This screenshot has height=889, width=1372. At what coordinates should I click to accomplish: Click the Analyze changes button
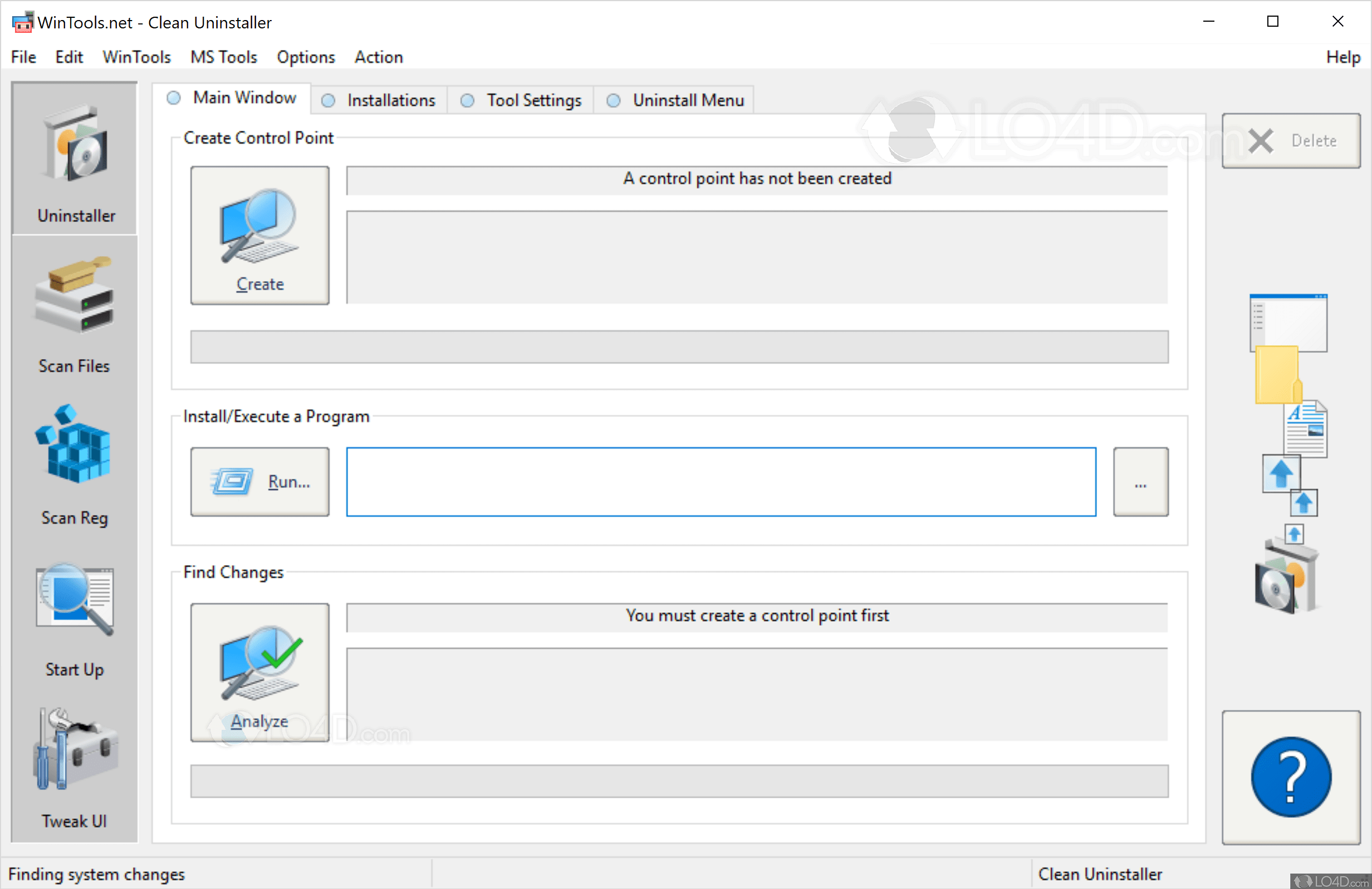259,672
